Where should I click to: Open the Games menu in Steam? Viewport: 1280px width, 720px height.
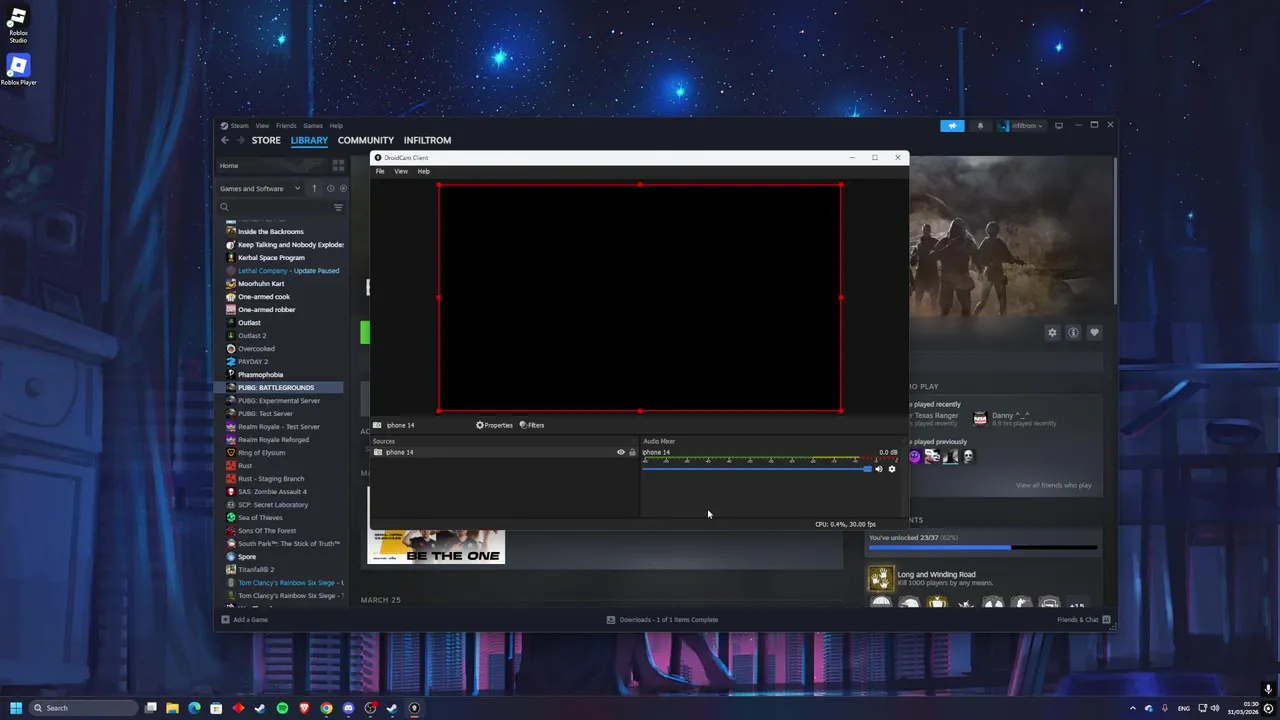click(313, 126)
